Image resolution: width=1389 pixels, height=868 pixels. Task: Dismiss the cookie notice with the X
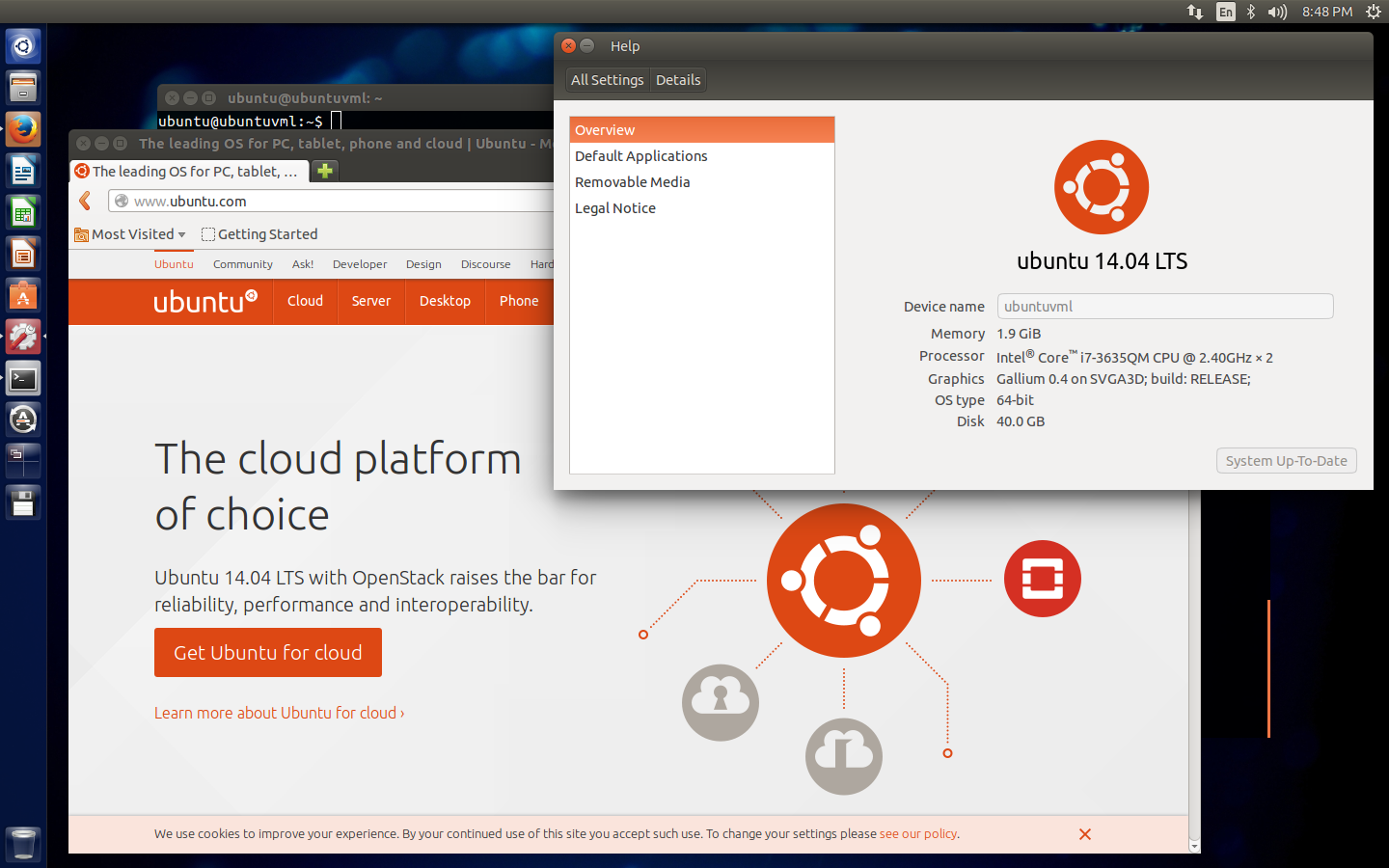[x=1085, y=834]
